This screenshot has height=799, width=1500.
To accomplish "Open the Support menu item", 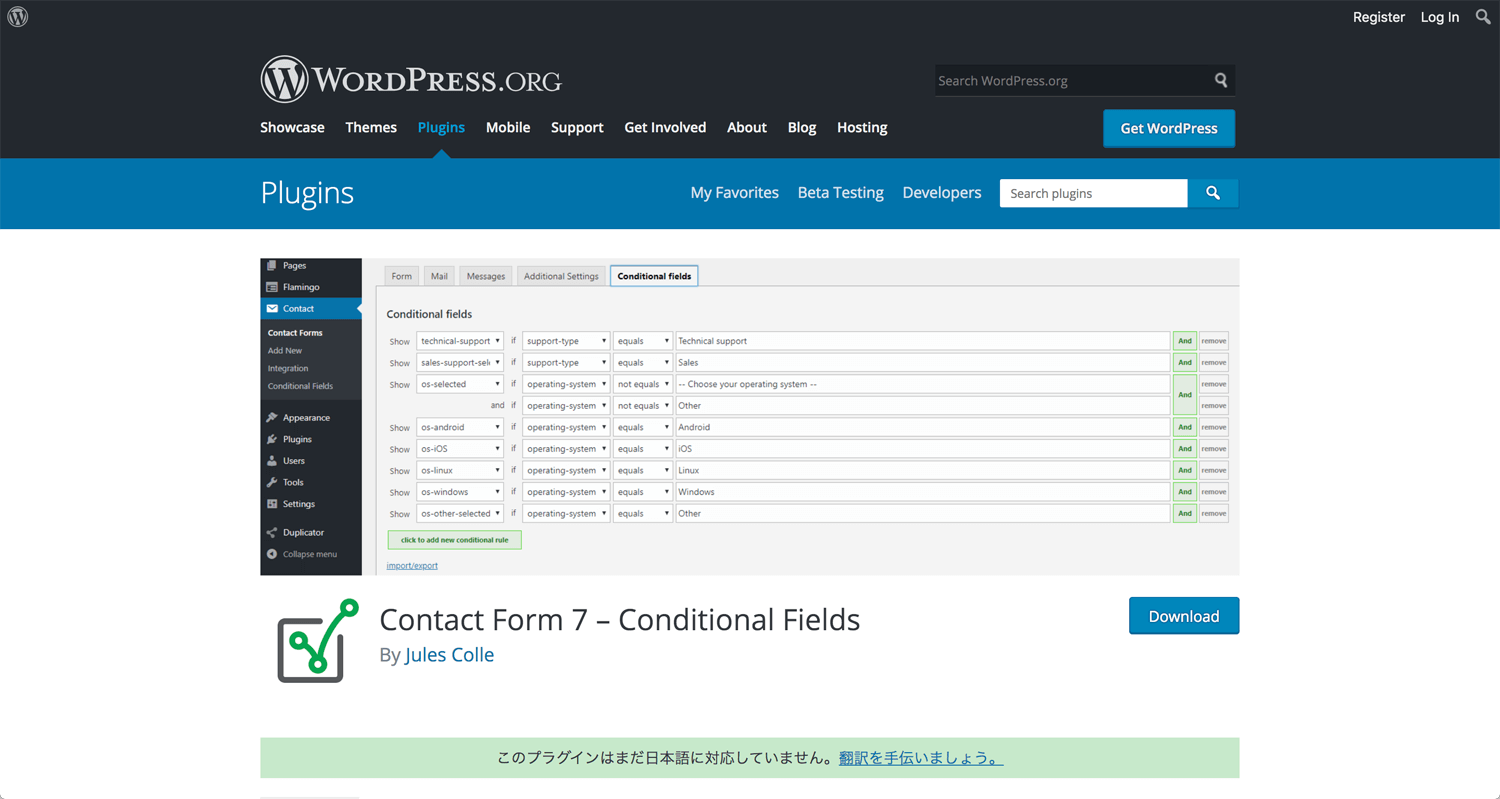I will [x=577, y=127].
